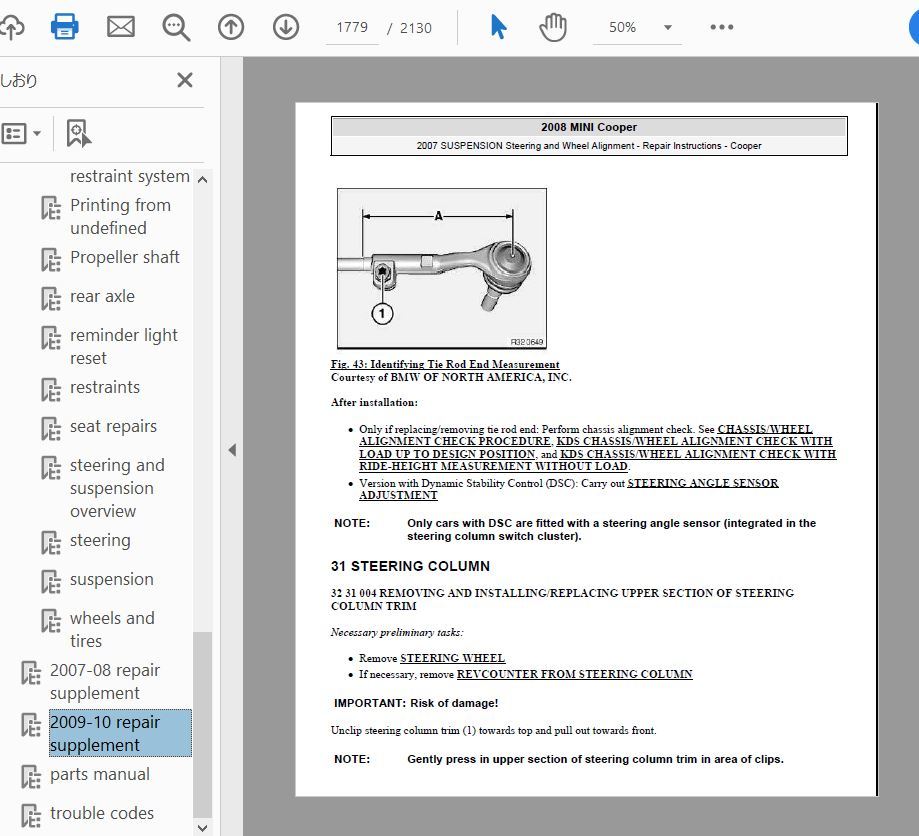Click bookmark icon beside suspension
Screen dimensions: 919x836
51,582
